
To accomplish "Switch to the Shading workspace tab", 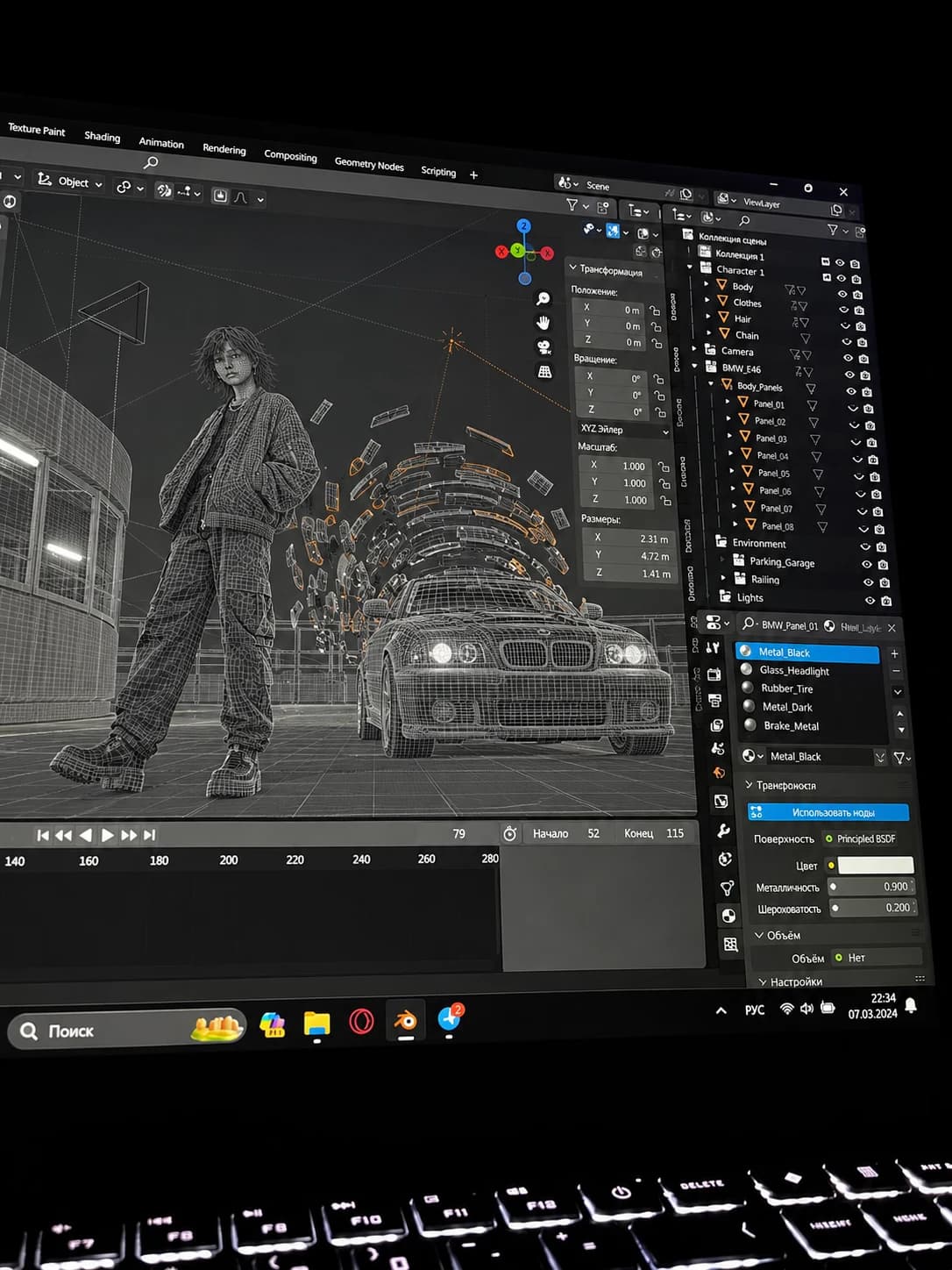I will pyautogui.click(x=102, y=137).
